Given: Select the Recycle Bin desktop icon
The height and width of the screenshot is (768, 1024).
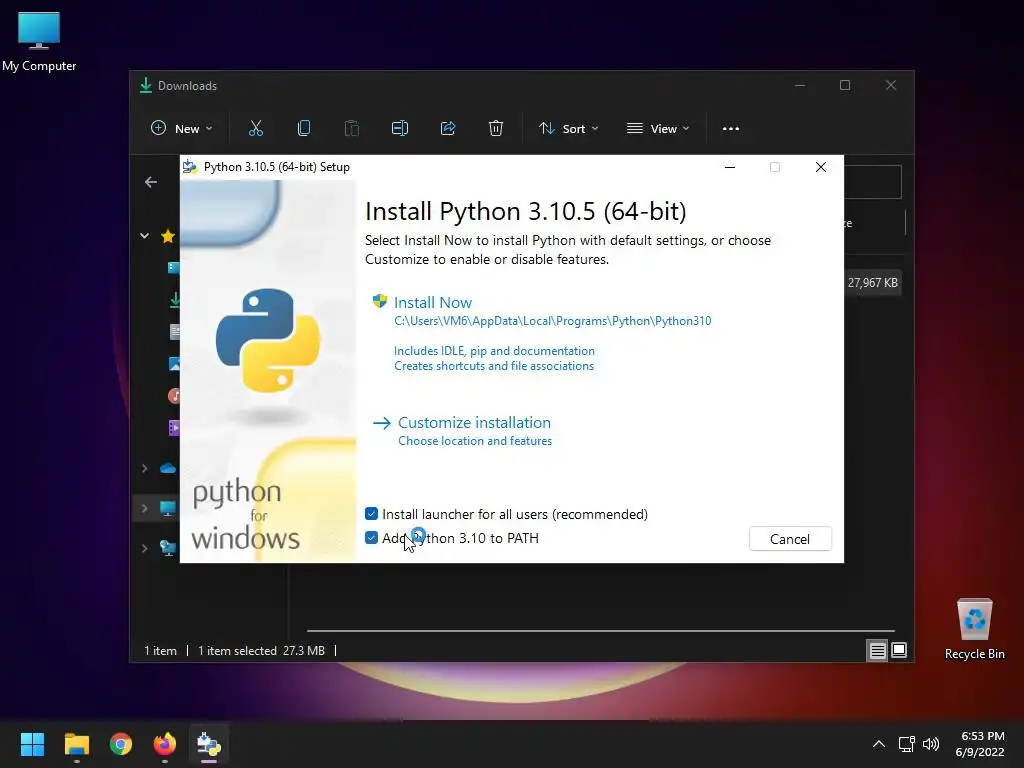Looking at the screenshot, I should tap(974, 629).
